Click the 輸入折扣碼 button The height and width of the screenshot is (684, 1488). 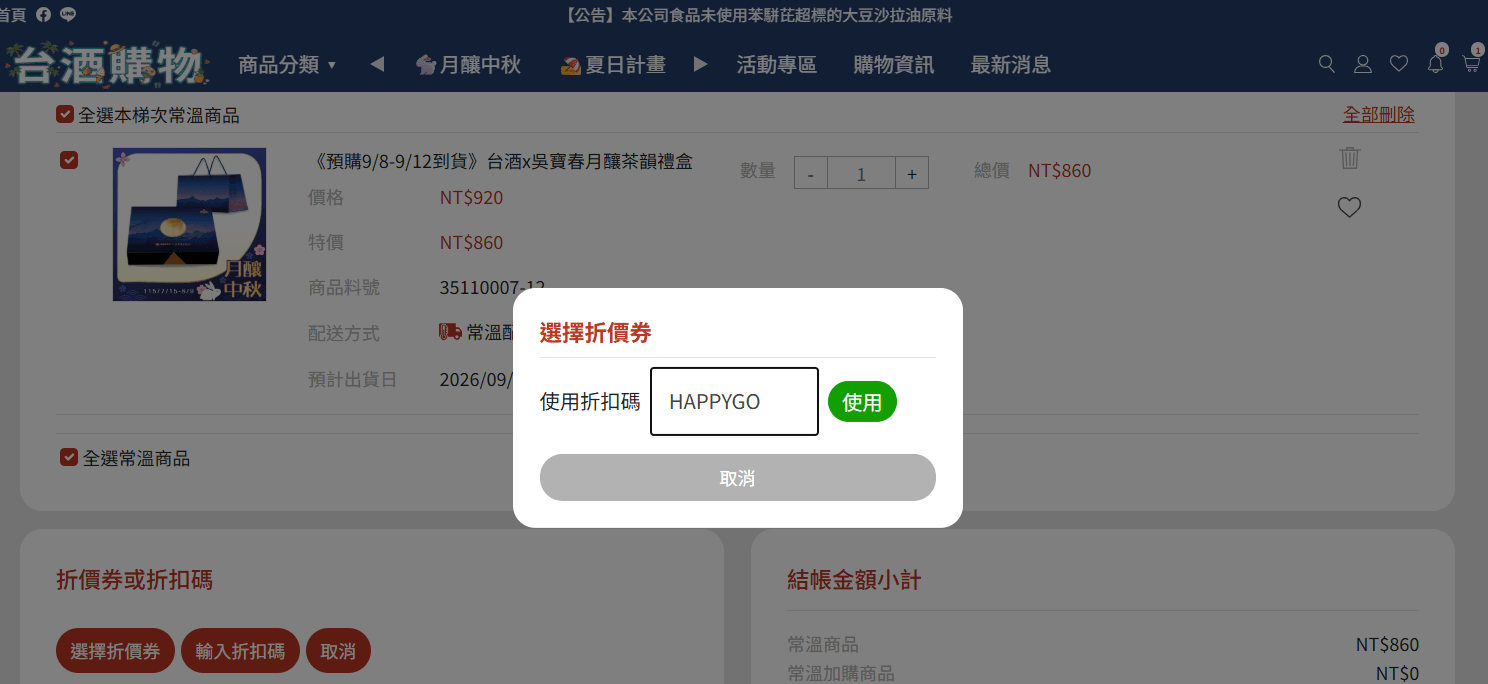point(240,651)
